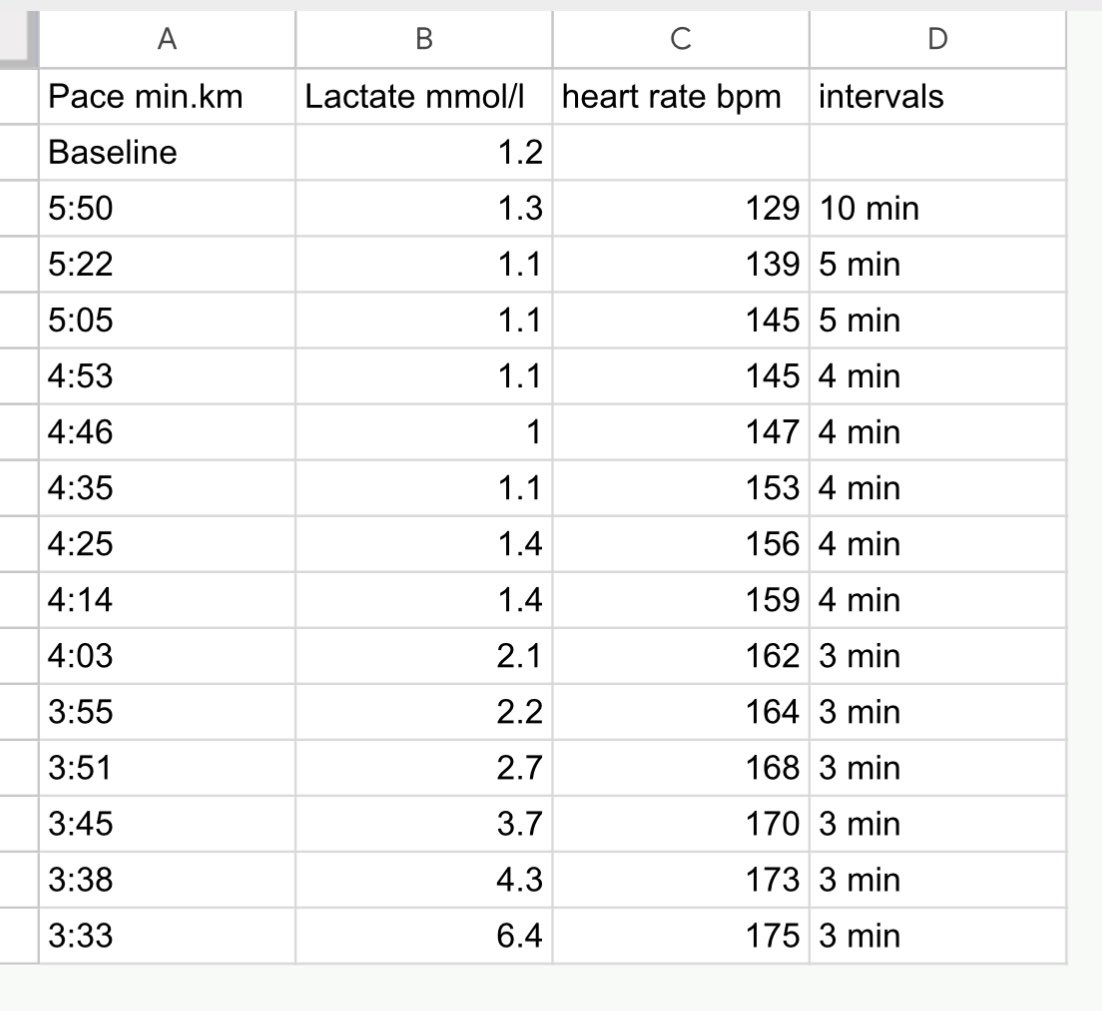
Task: Select column B header
Action: click(424, 39)
